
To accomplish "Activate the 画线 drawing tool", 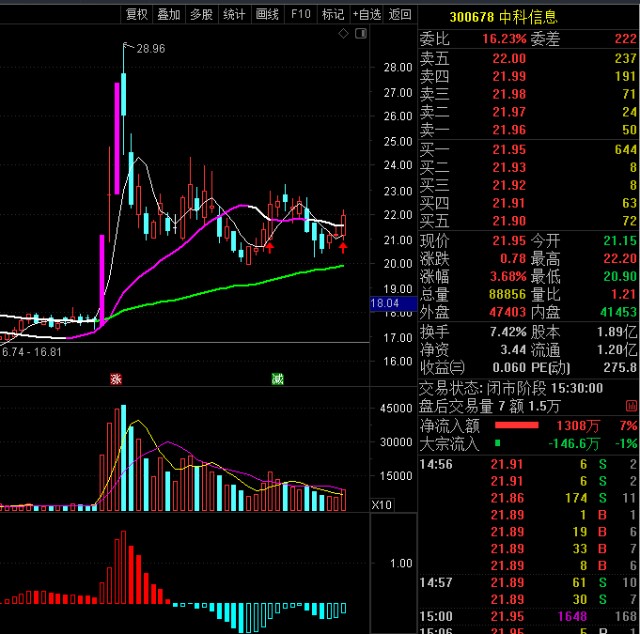I will coord(267,15).
